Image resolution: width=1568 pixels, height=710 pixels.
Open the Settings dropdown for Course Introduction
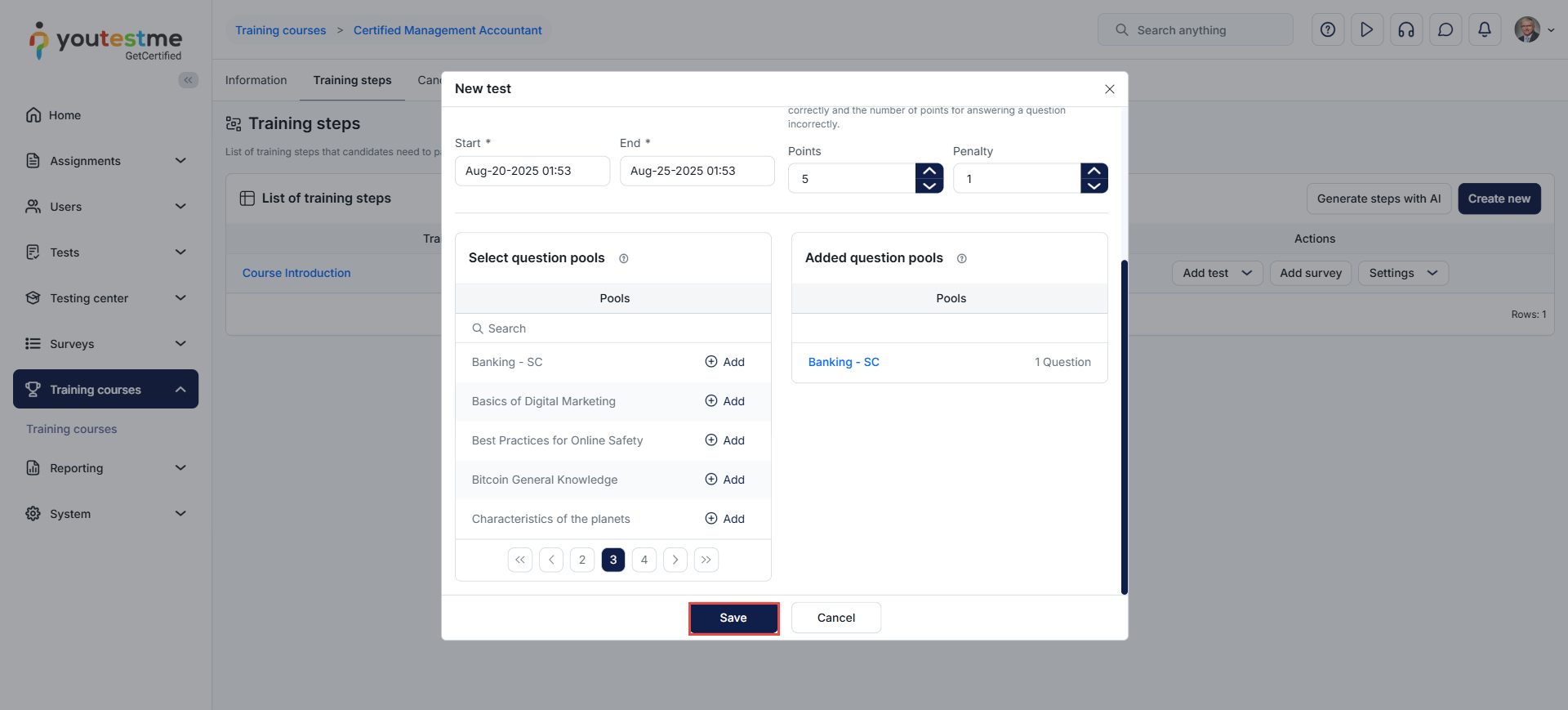pos(1403,273)
